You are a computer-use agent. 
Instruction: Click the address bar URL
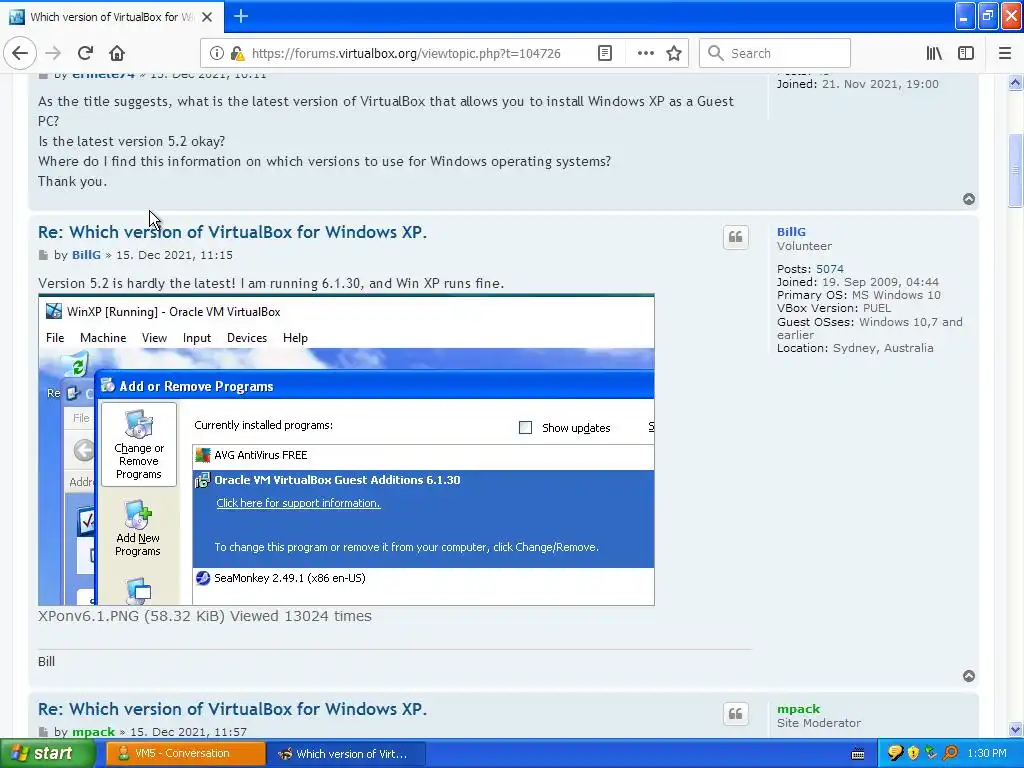click(x=406, y=54)
